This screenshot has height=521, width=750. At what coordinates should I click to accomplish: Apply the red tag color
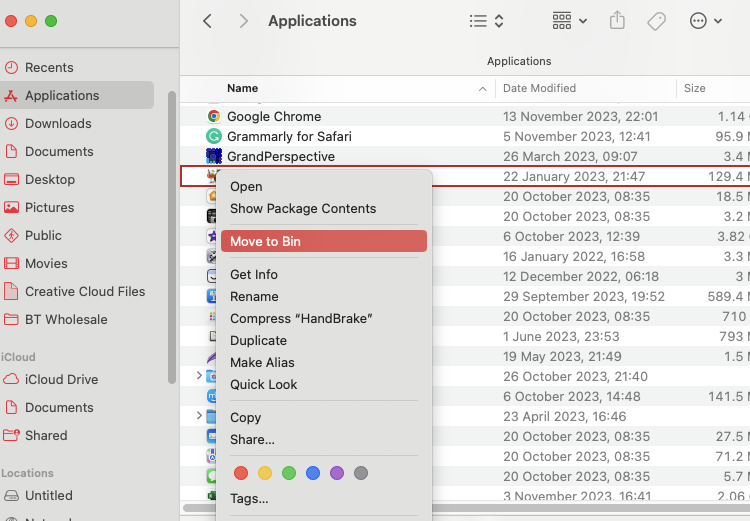click(x=241, y=473)
